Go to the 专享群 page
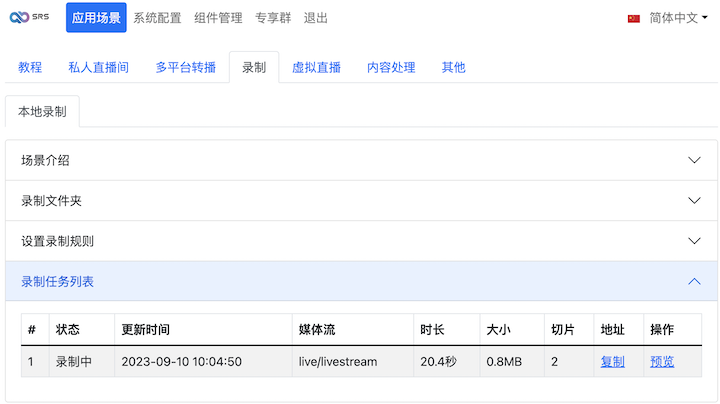This screenshot has width=720, height=404. [274, 18]
